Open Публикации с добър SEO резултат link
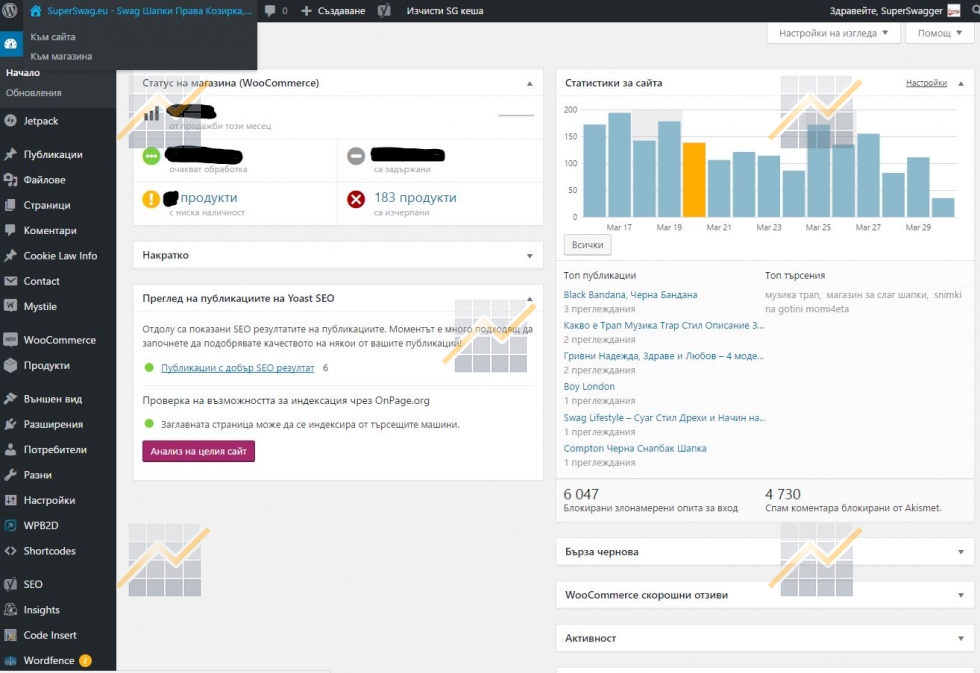Screen dimensions: 980x673 tap(238, 367)
